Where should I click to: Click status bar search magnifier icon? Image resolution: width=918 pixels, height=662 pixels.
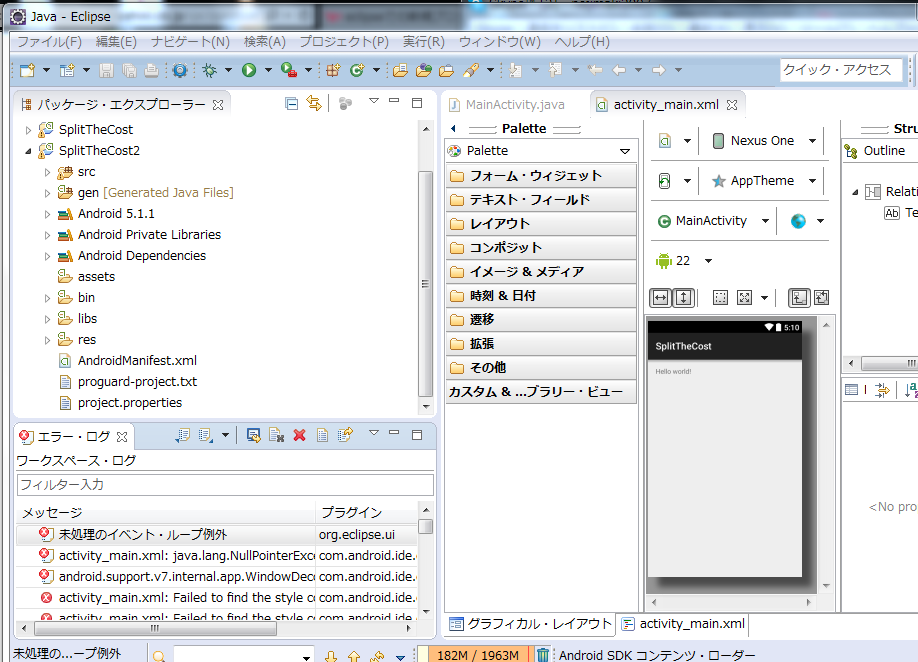(x=159, y=656)
